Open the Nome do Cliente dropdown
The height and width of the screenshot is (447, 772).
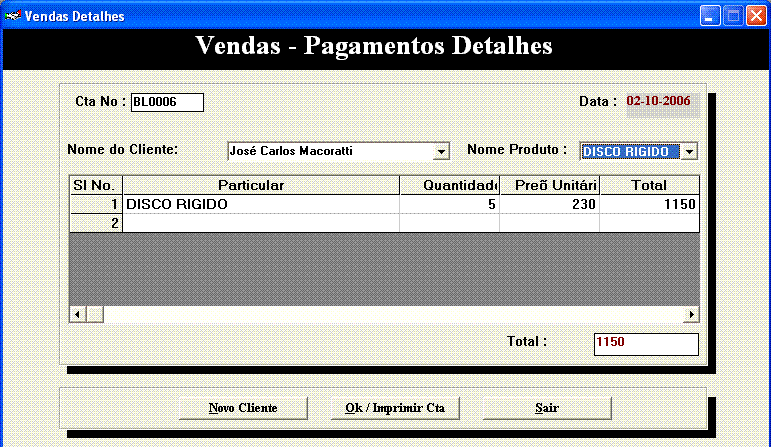click(x=440, y=152)
